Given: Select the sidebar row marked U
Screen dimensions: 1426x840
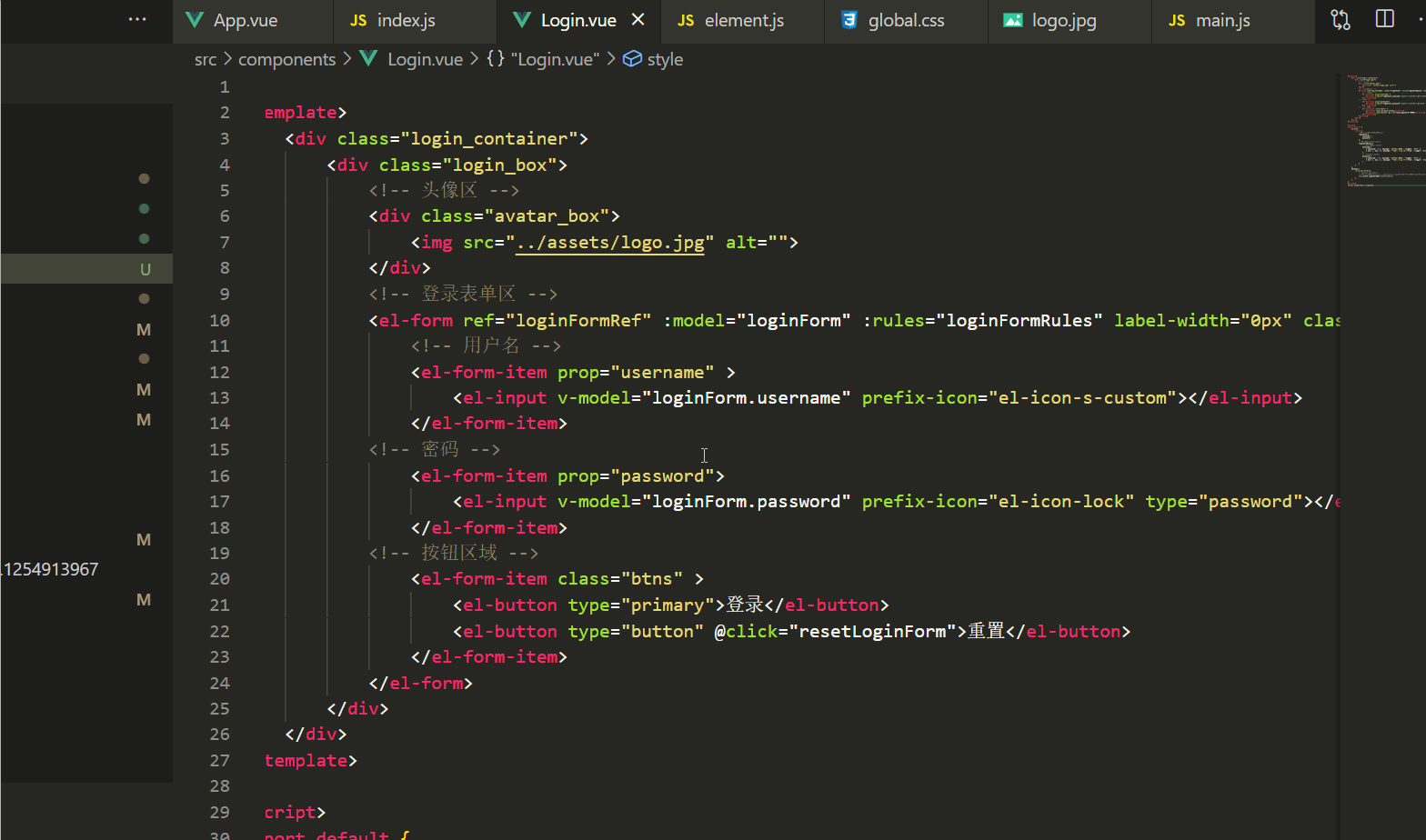Looking at the screenshot, I should (x=86, y=268).
